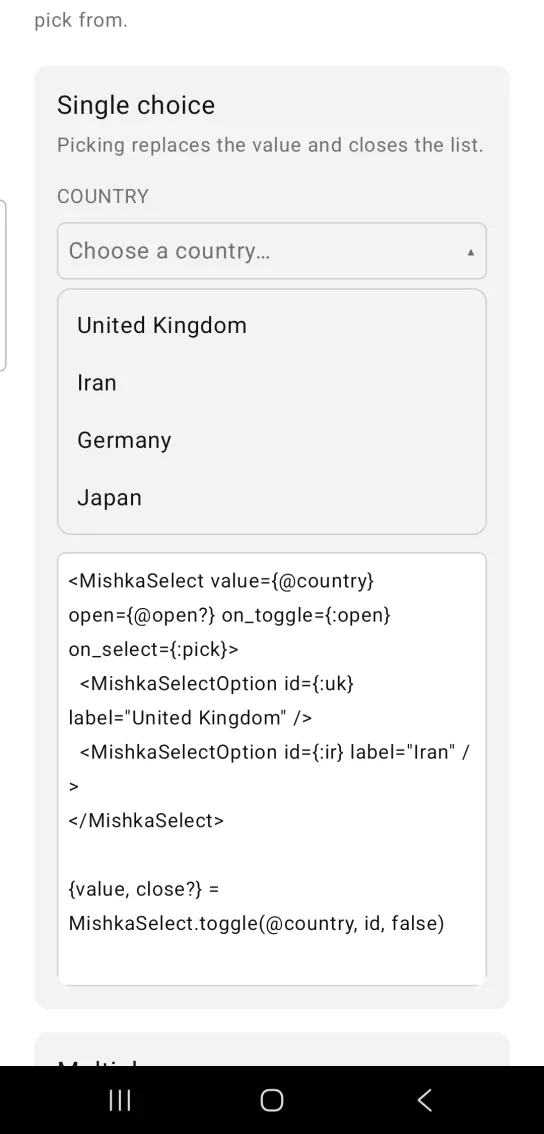Click the '{value, close?} =' code line
This screenshot has width=544, height=1134.
[143, 889]
